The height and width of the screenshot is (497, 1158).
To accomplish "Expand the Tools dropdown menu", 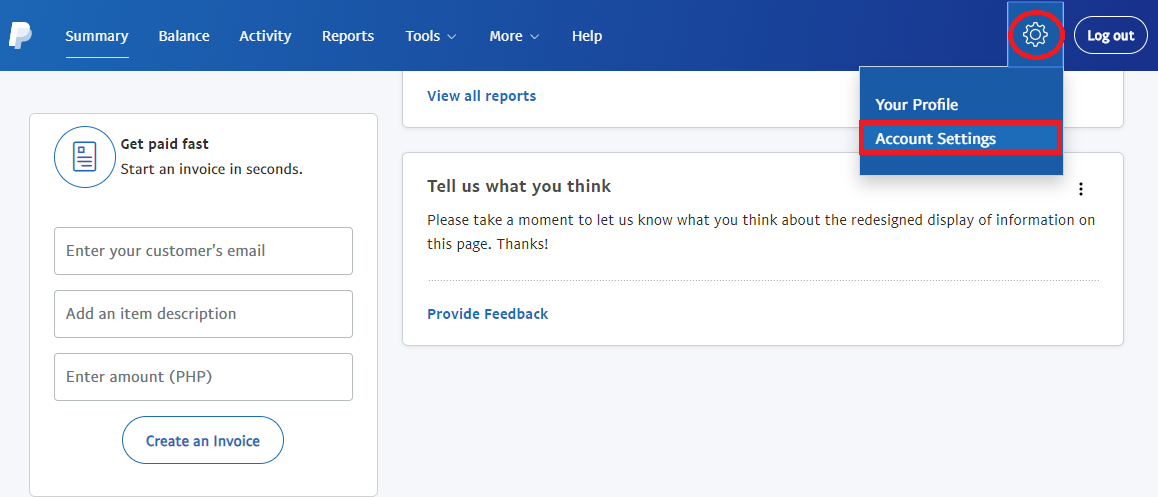I will pos(431,35).
